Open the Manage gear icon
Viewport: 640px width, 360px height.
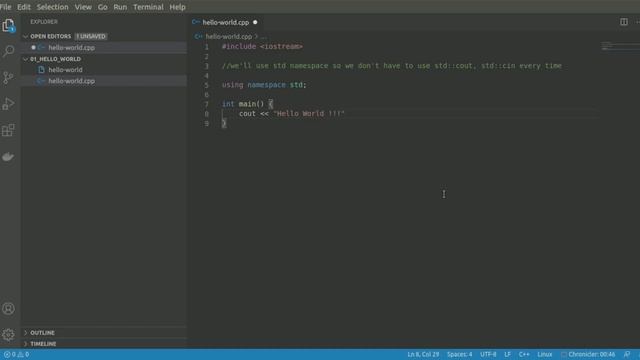click(x=8, y=335)
